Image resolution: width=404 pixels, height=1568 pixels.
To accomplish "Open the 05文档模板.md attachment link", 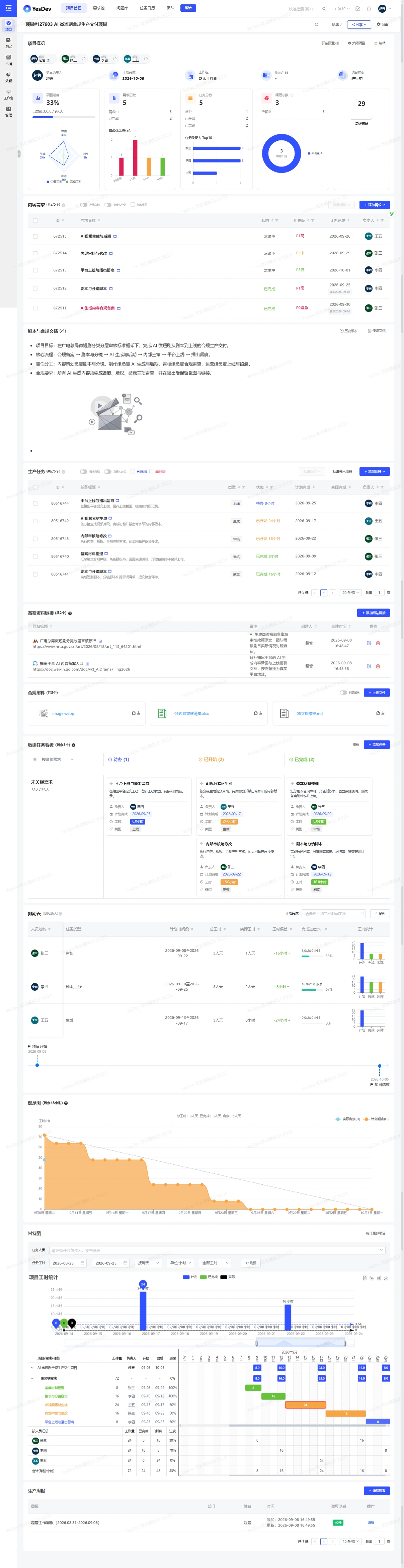I will coord(309,713).
